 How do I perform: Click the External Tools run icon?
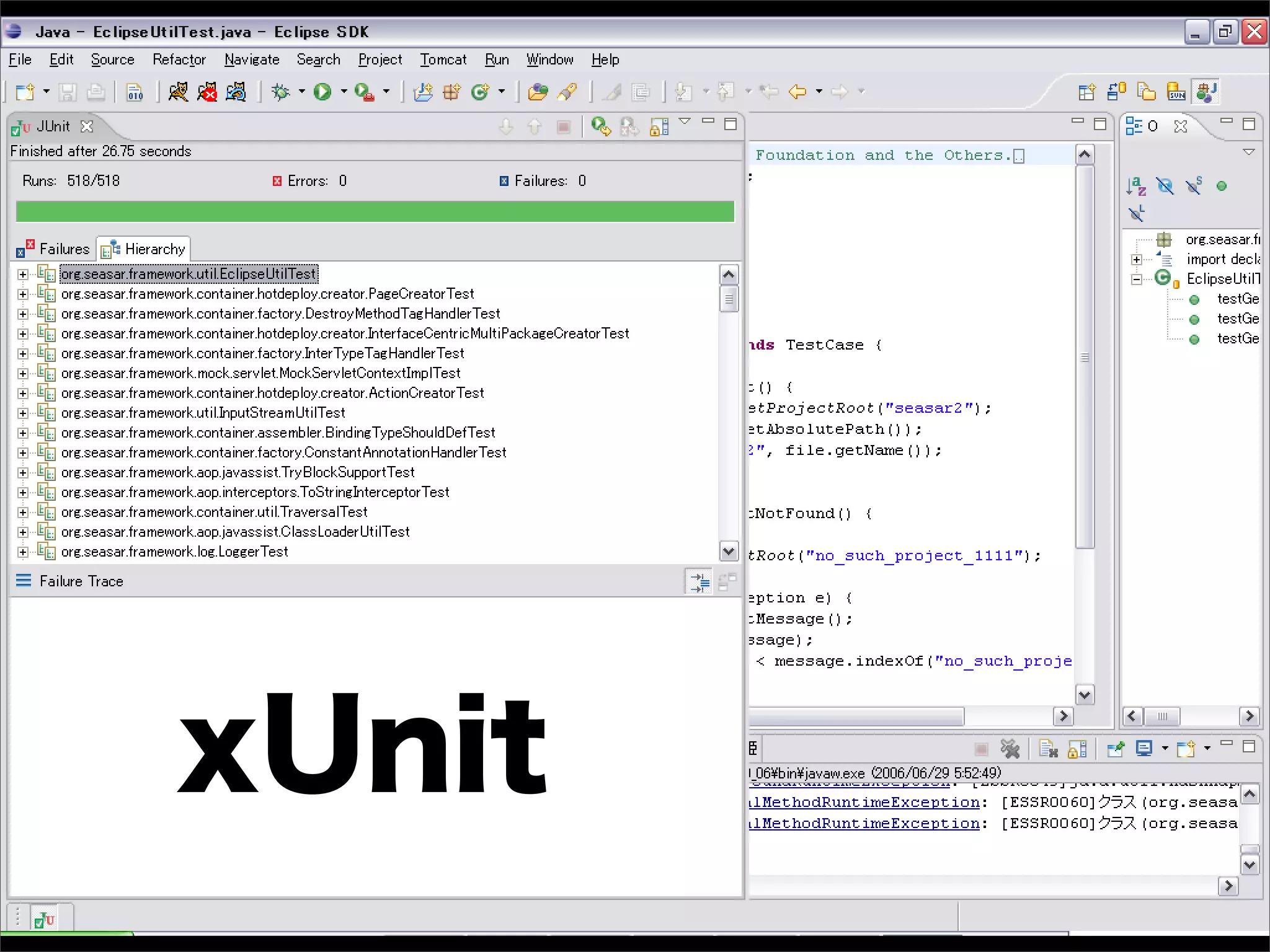point(364,92)
